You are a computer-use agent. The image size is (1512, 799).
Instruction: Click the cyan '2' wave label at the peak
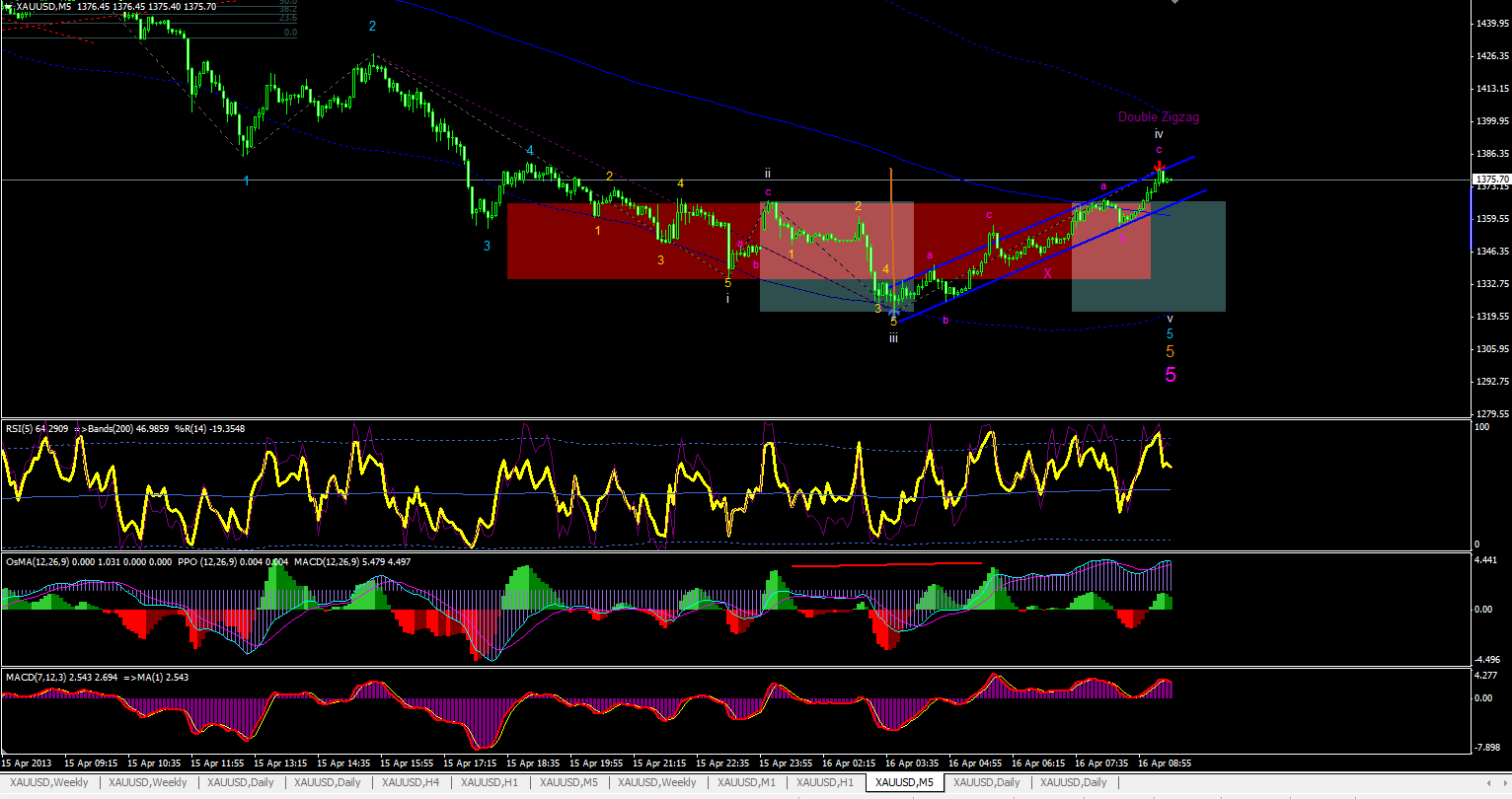(x=372, y=26)
